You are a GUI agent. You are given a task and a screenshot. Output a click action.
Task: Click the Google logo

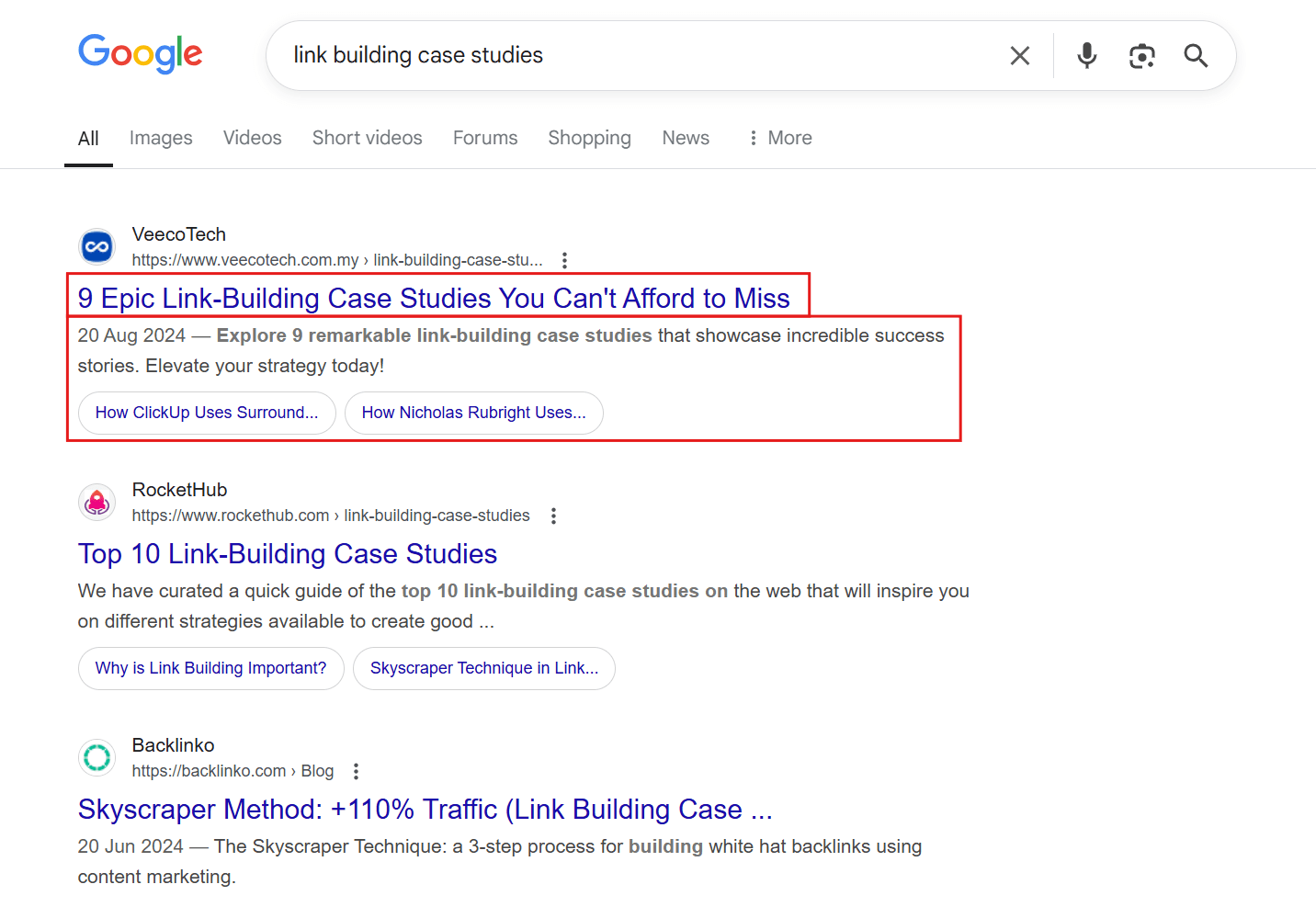point(141,54)
